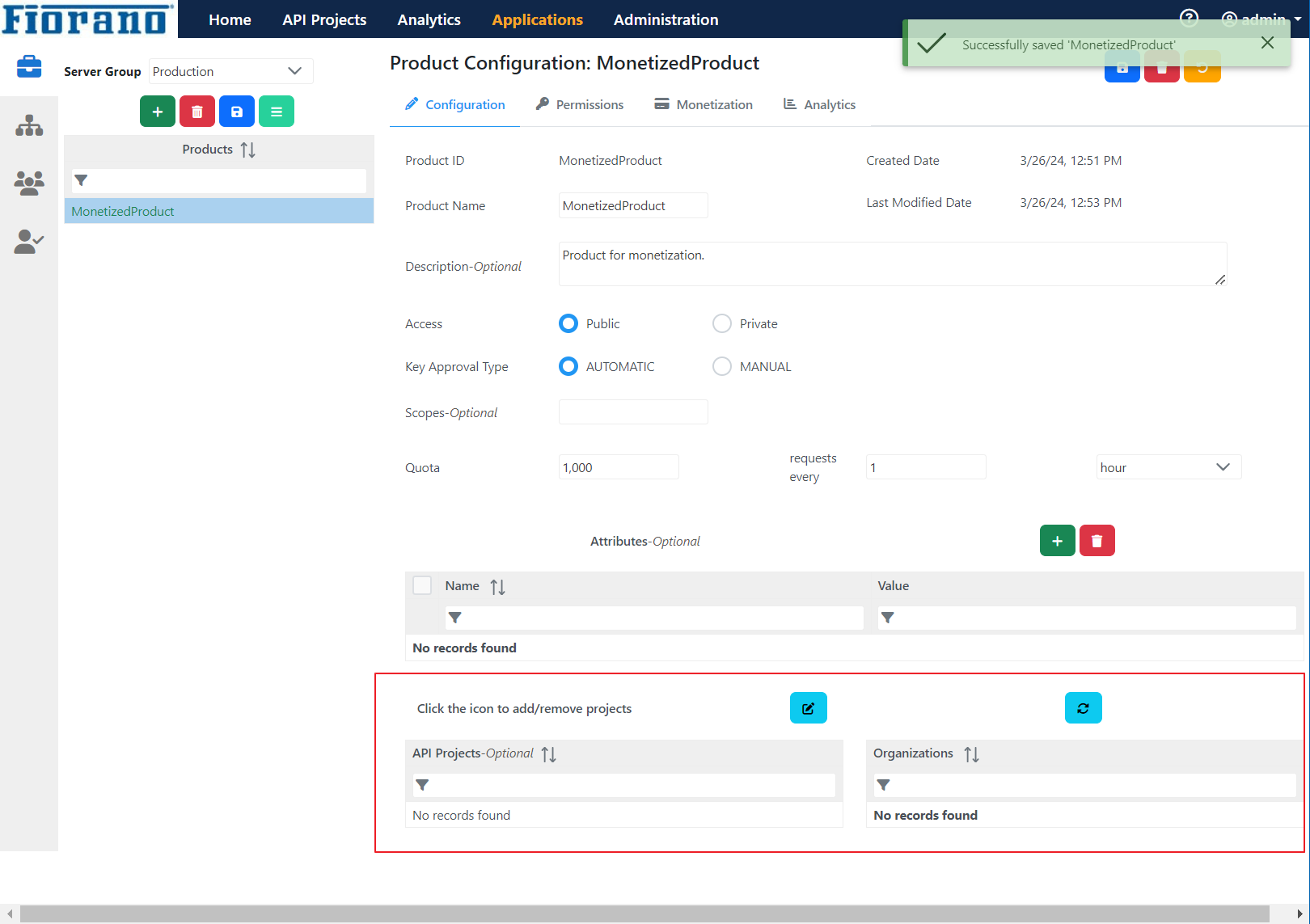Image resolution: width=1310 pixels, height=924 pixels.
Task: Click the horizontal scrollbar left arrow
Action: [9, 914]
